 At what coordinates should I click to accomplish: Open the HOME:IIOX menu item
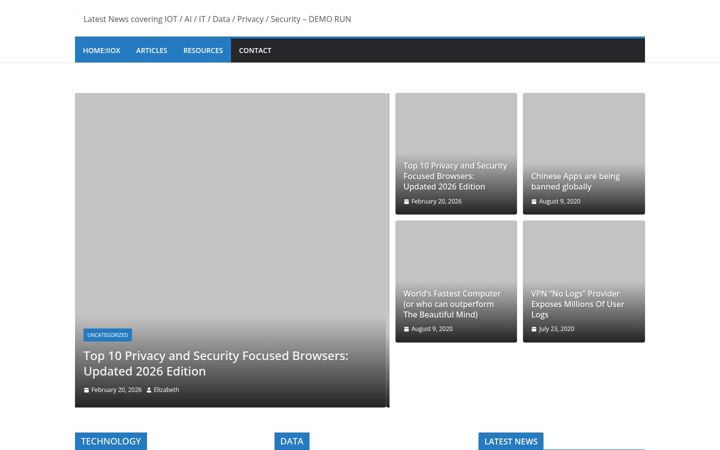click(x=101, y=51)
